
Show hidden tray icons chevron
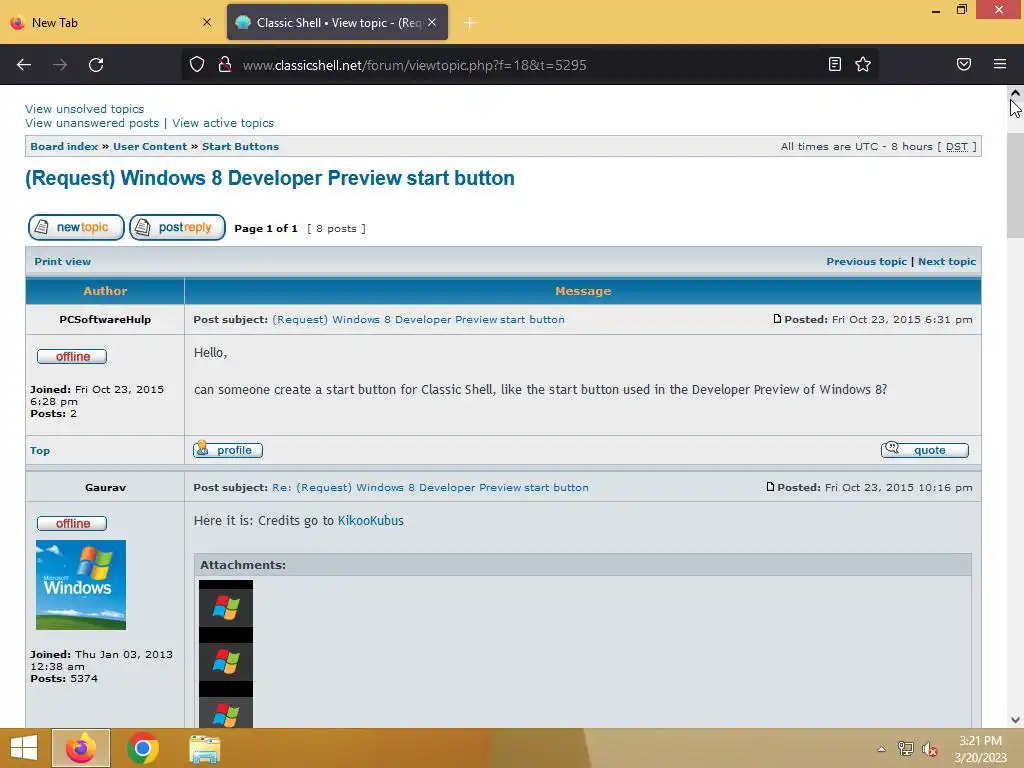coord(881,749)
